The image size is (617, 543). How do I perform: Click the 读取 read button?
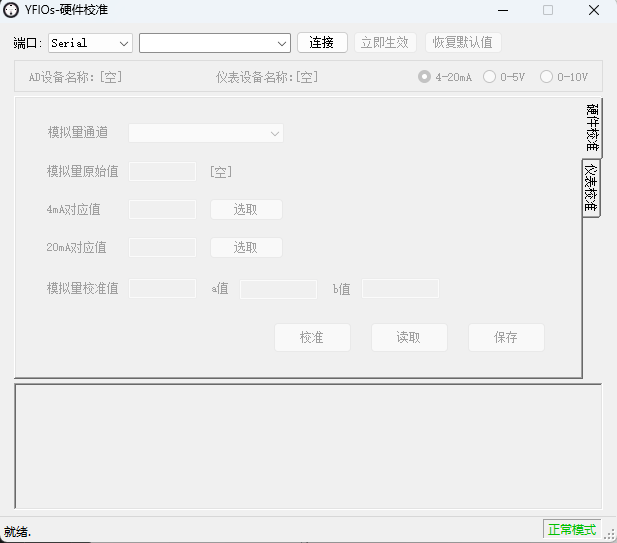click(409, 338)
